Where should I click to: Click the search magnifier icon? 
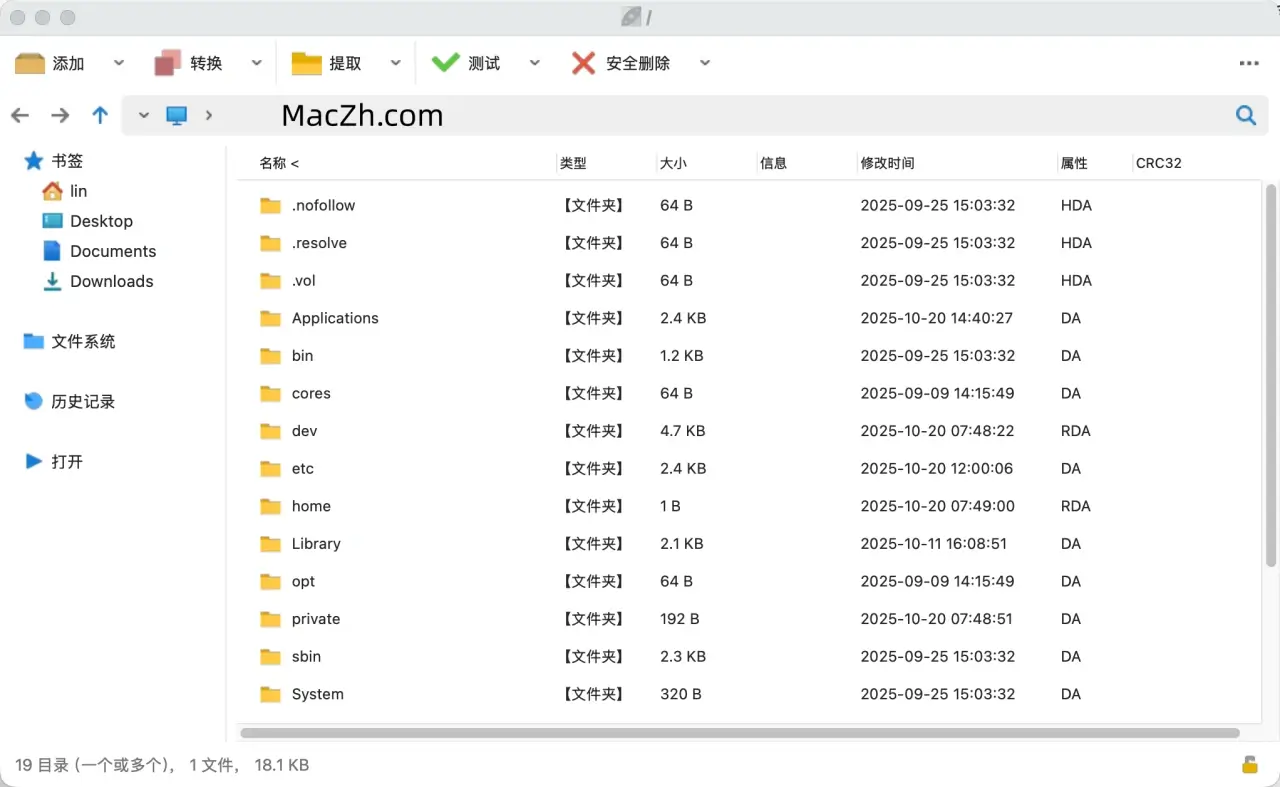(1245, 115)
